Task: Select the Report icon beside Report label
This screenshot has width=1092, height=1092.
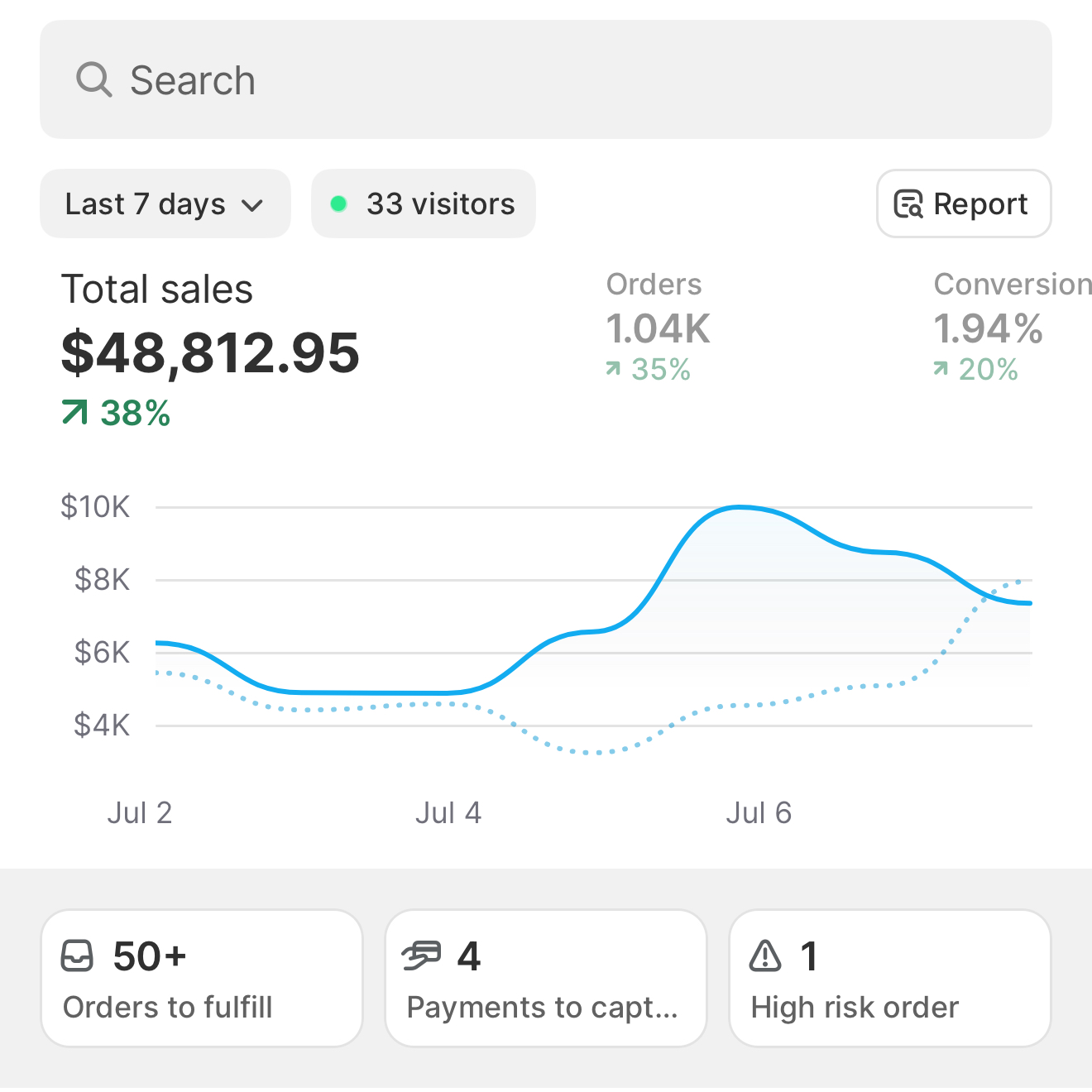Action: coord(908,204)
